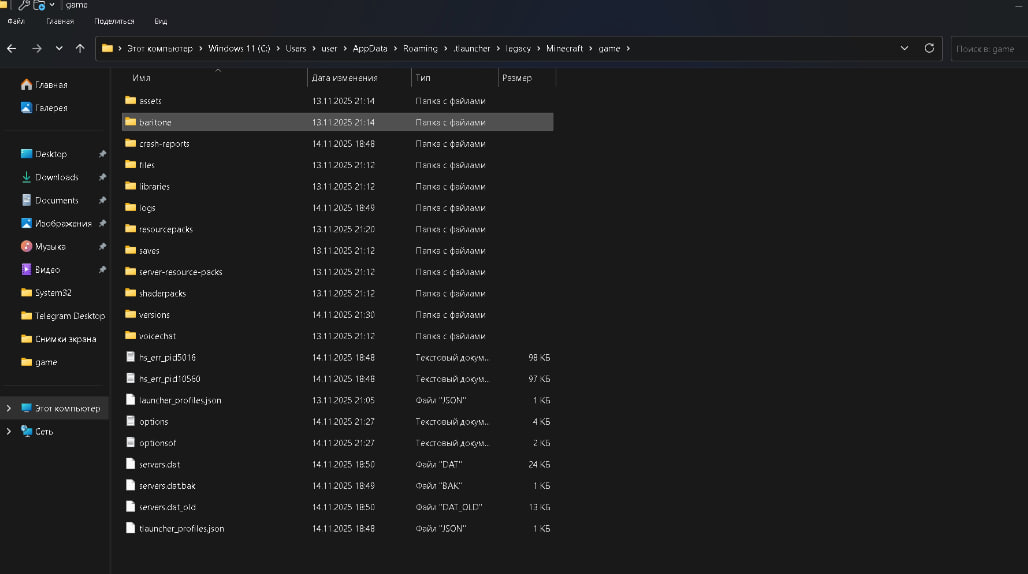Open the address bar history dropdown
The image size is (1028, 574).
(904, 48)
